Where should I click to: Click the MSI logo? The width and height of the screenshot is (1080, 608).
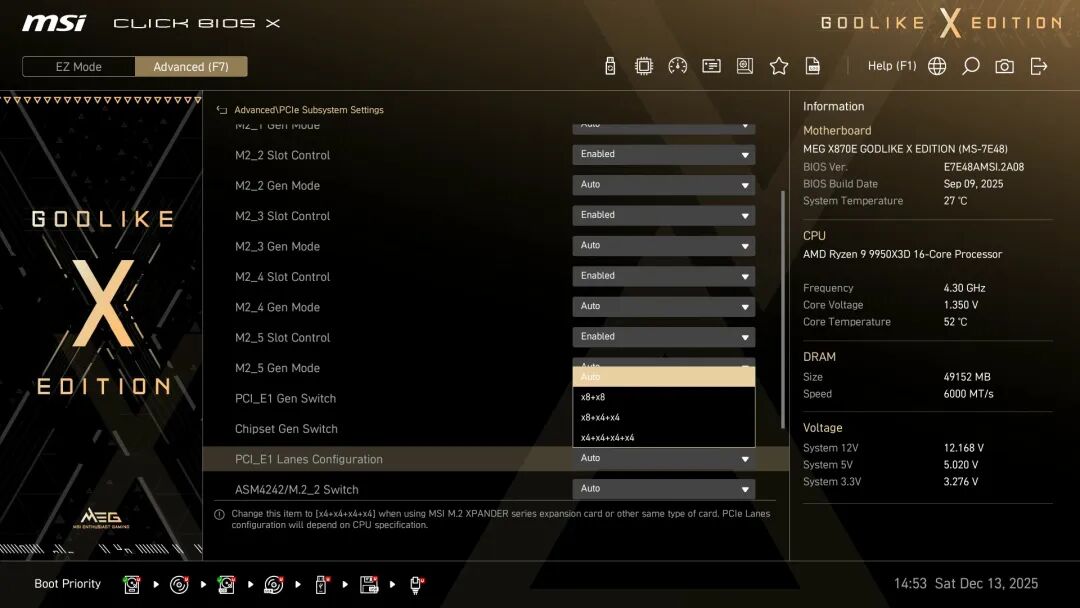pyautogui.click(x=54, y=23)
